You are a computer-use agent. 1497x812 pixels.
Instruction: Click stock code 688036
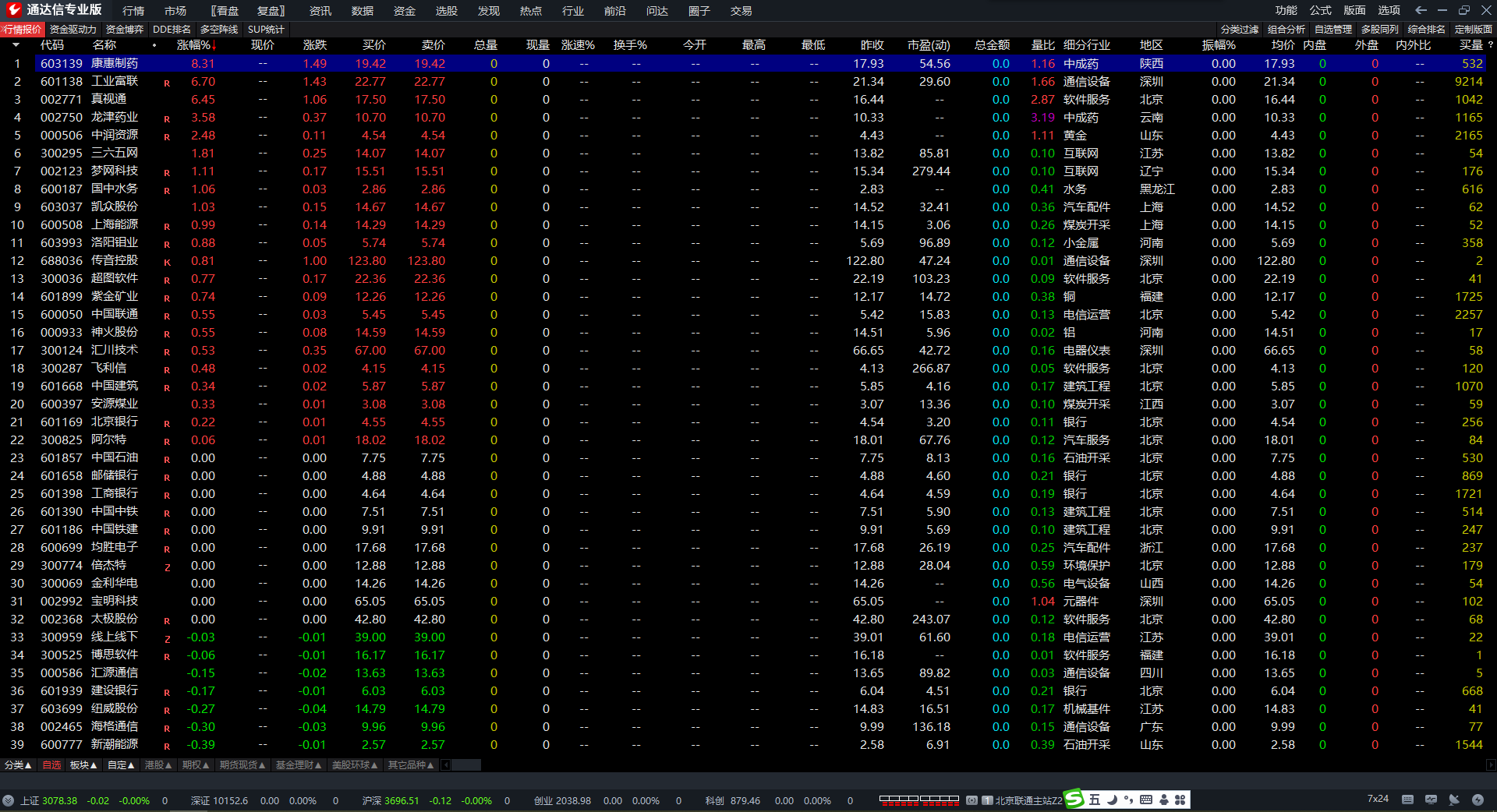[62, 261]
